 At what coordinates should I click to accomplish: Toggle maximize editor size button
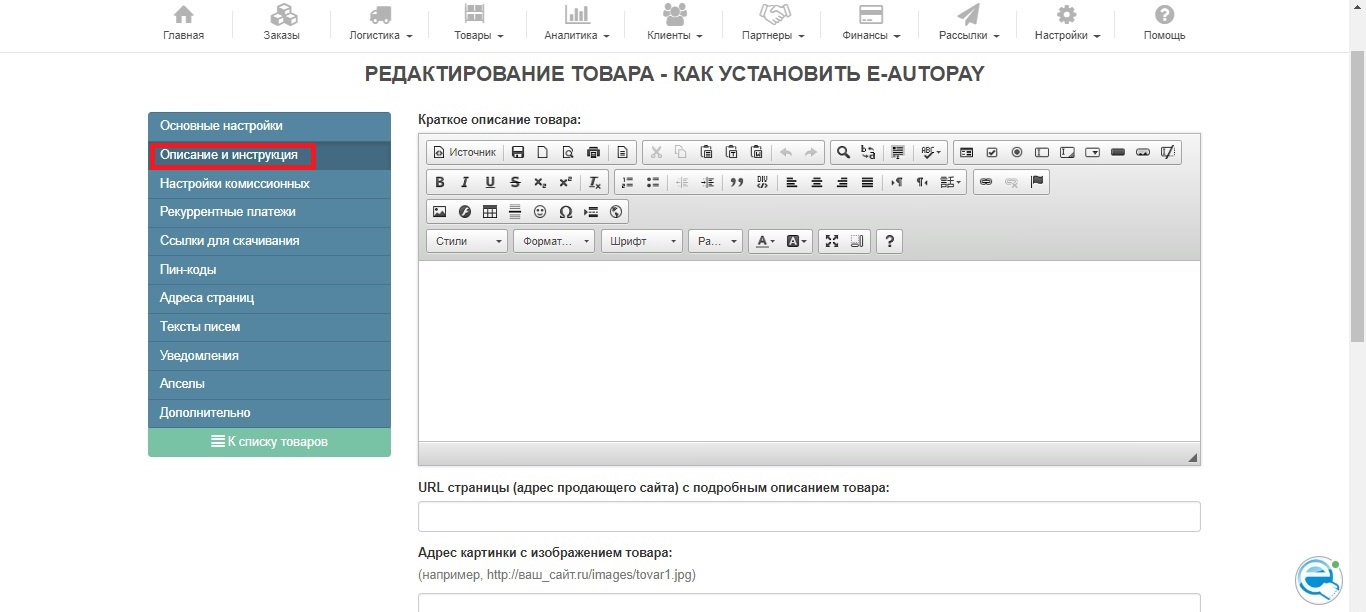click(x=832, y=241)
